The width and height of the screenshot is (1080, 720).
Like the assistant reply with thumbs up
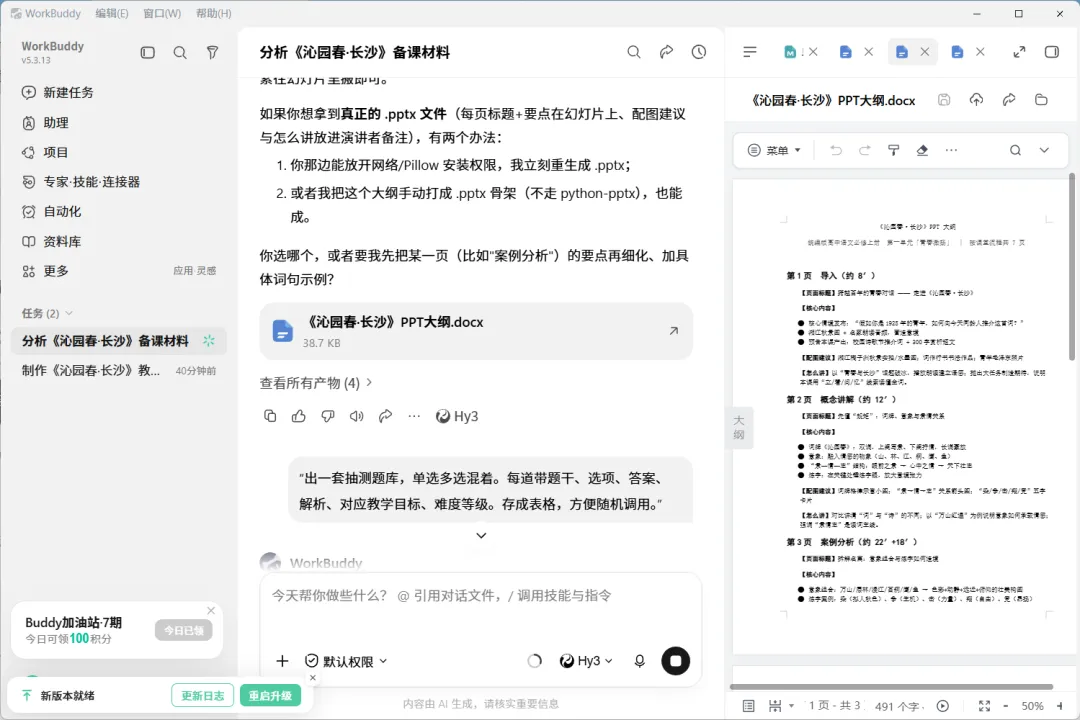(x=299, y=415)
